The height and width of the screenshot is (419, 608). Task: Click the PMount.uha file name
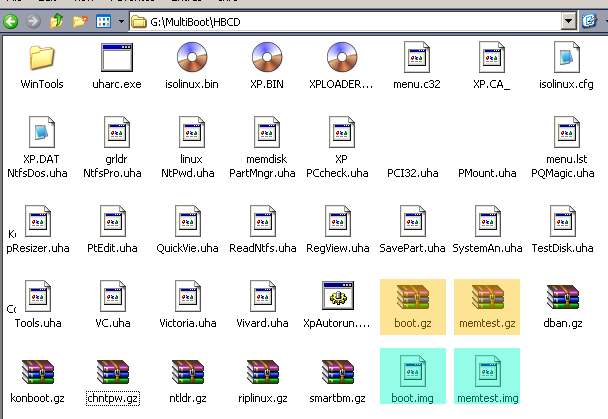point(487,173)
